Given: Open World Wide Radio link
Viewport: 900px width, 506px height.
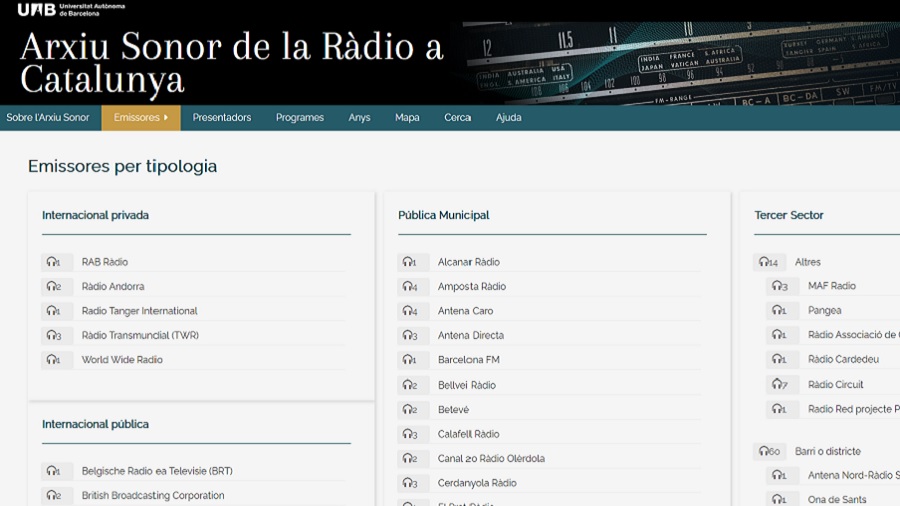Looking at the screenshot, I should pyautogui.click(x=122, y=360).
